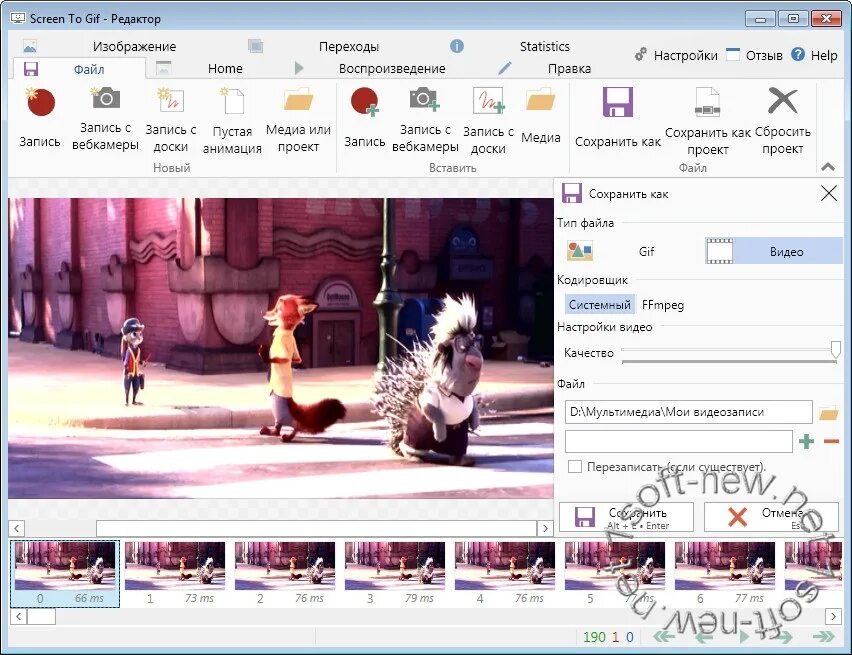The height and width of the screenshot is (655, 852).
Task: Select frame 1 thumbnail (73 ms)
Action: tap(175, 573)
